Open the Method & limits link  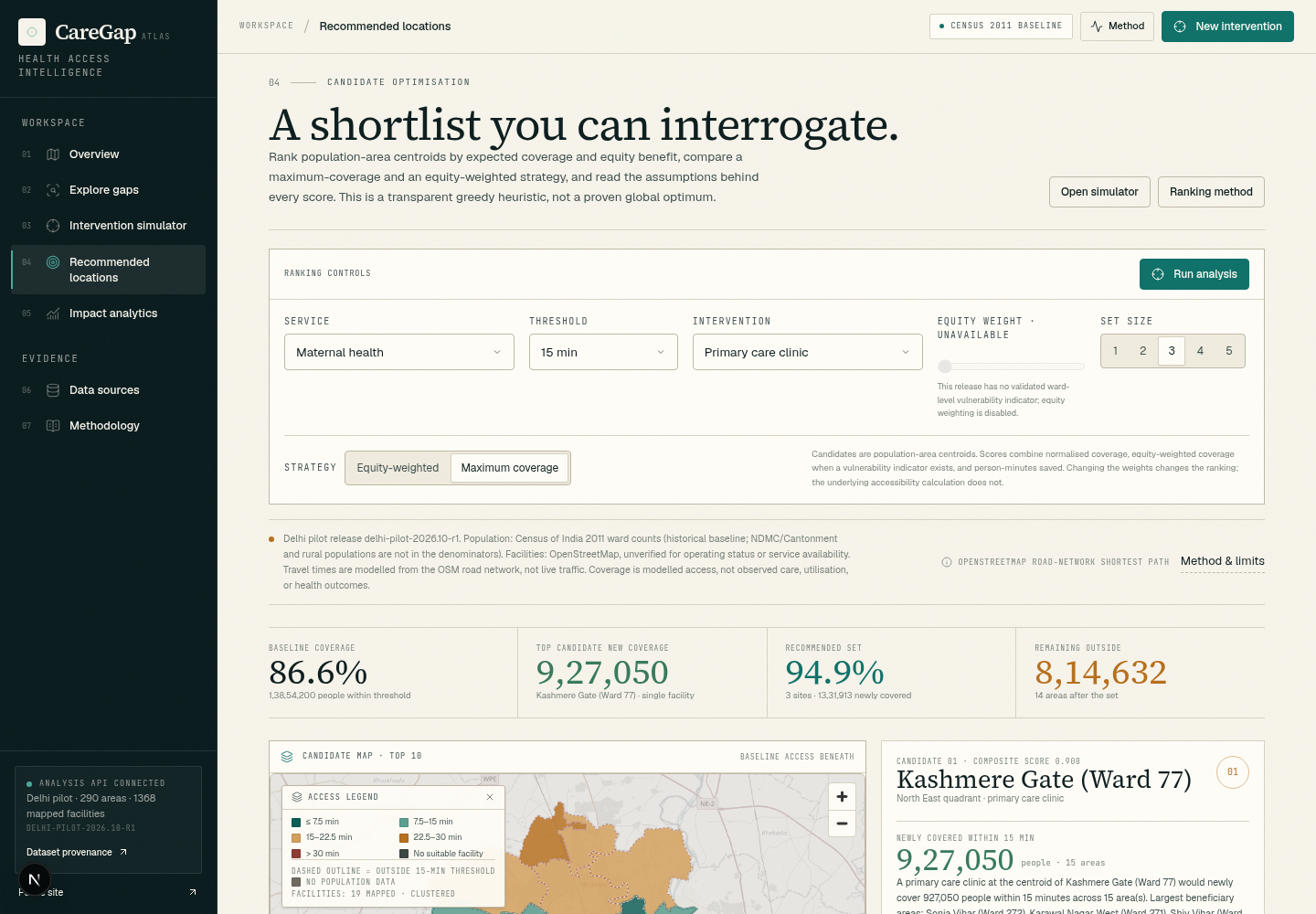1223,561
